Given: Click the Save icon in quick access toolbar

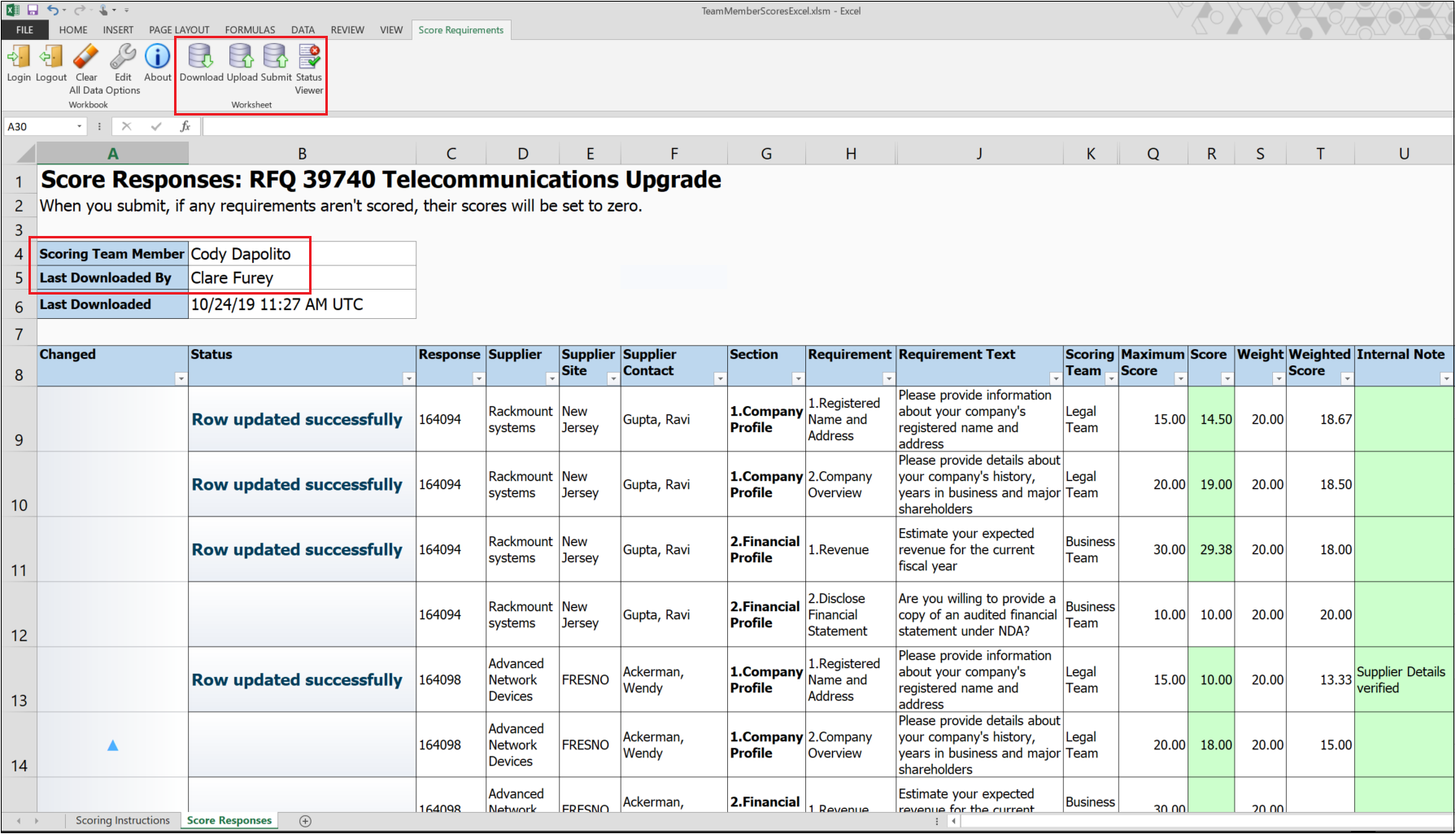Looking at the screenshot, I should click(33, 11).
